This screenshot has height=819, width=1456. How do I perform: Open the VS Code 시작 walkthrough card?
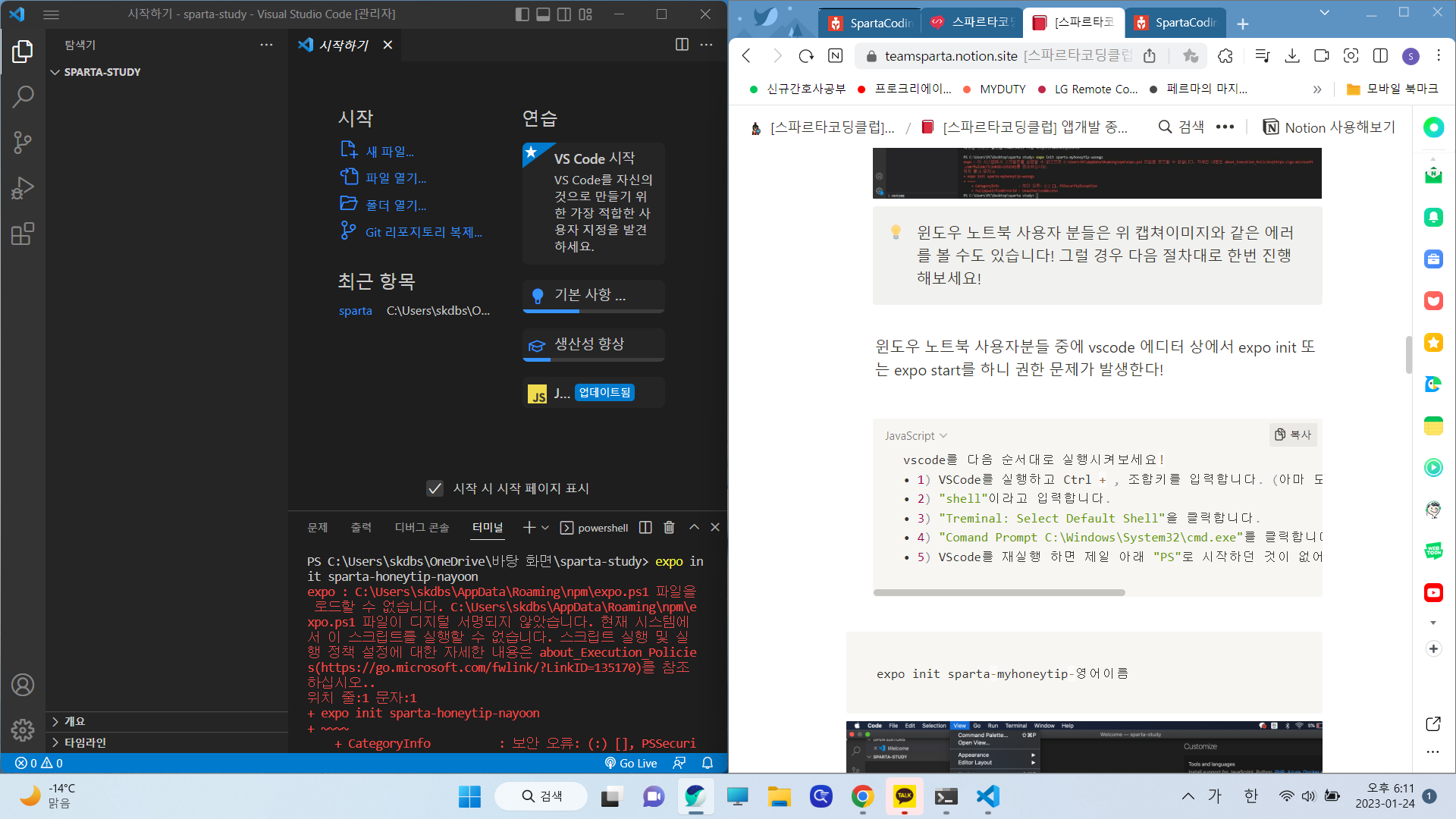click(x=594, y=202)
